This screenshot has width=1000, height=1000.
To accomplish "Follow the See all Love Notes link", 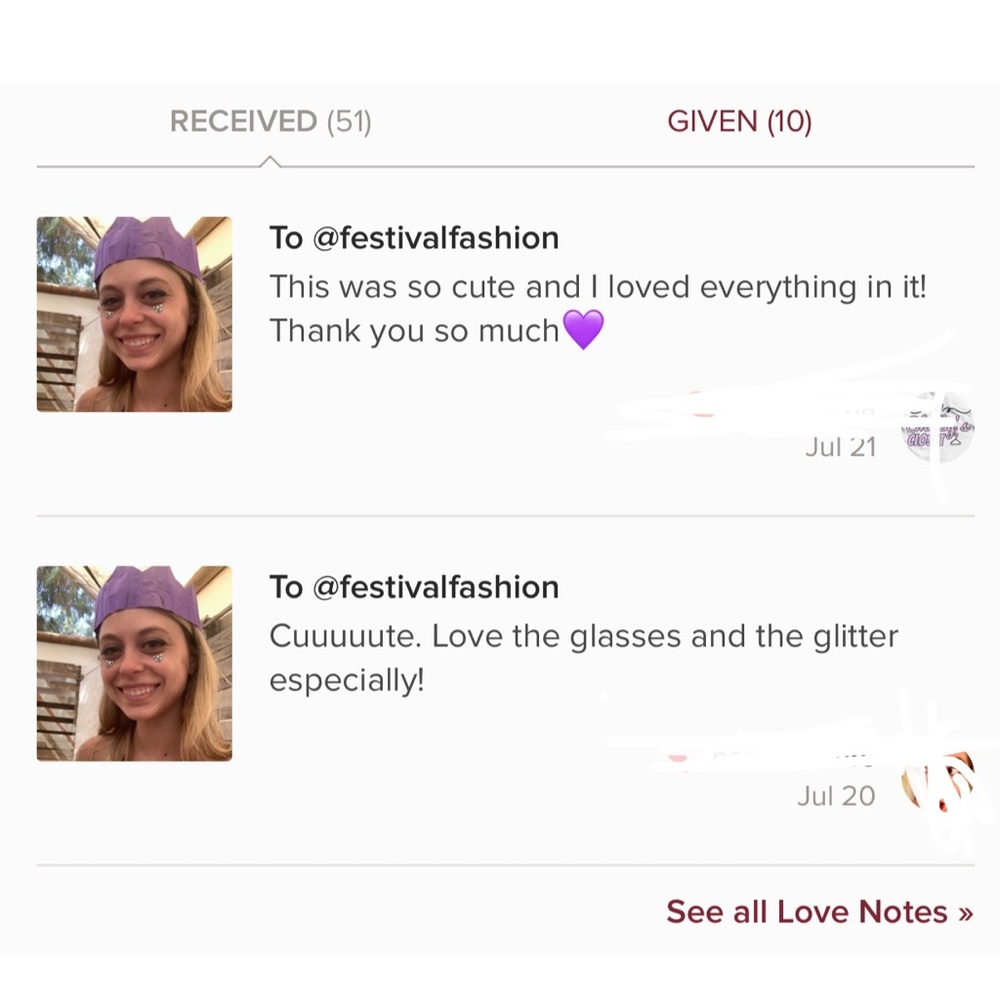I will click(820, 912).
